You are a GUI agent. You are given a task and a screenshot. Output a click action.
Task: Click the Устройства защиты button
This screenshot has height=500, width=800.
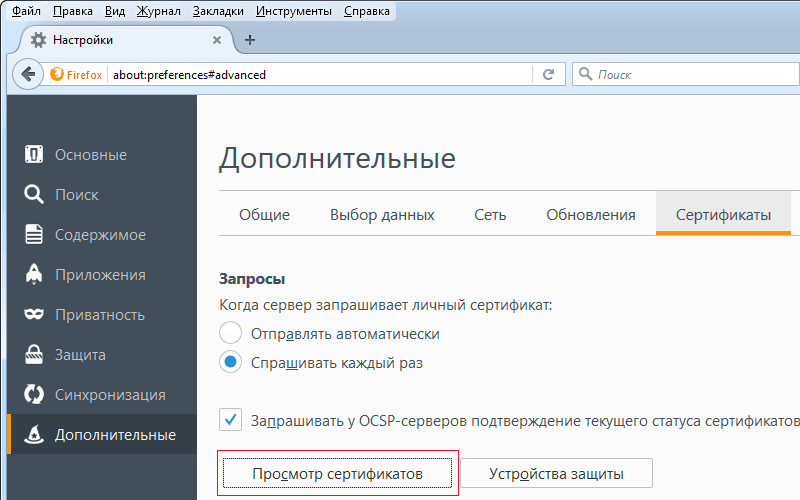[x=556, y=473]
